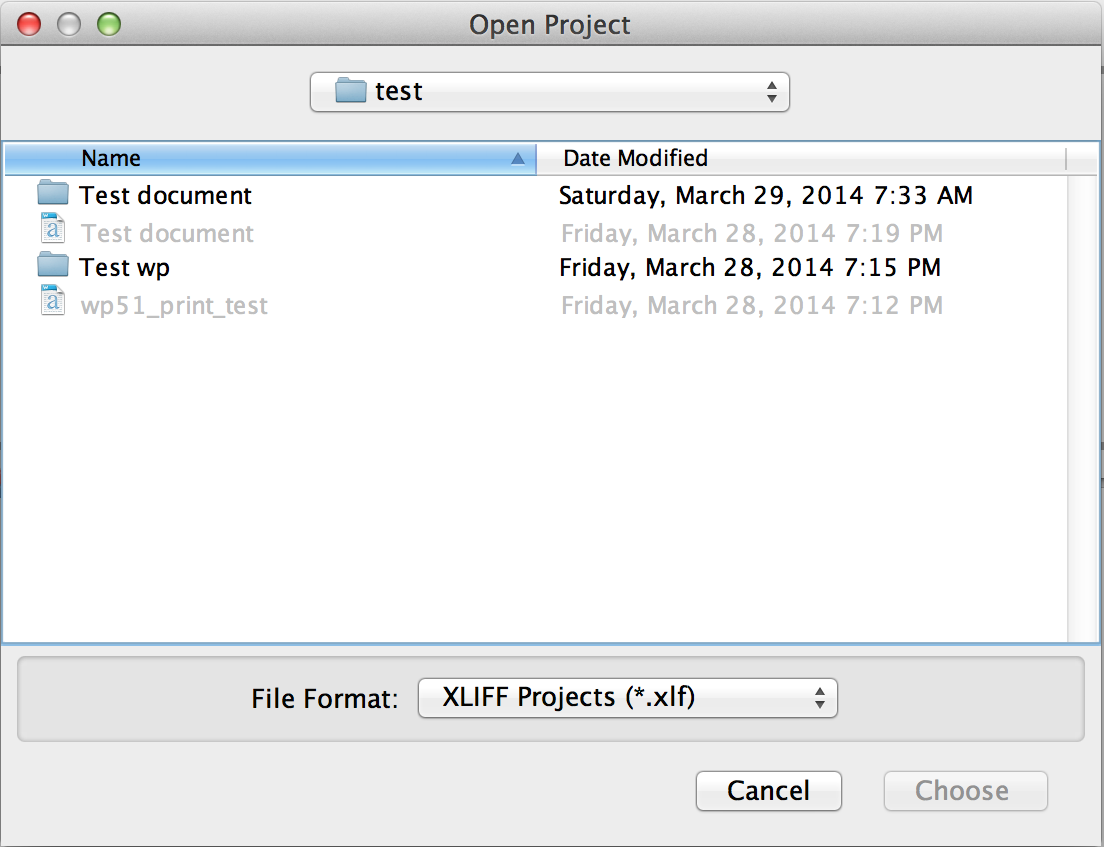Select the Test wp folder name
Viewport: 1104px width, 847px height.
[125, 268]
